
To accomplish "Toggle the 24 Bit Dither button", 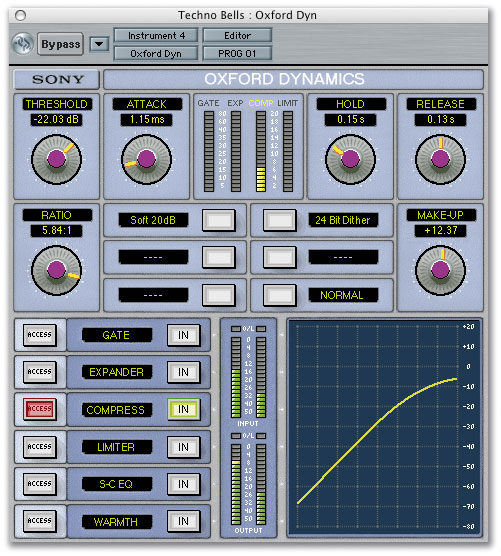I will coord(280,220).
